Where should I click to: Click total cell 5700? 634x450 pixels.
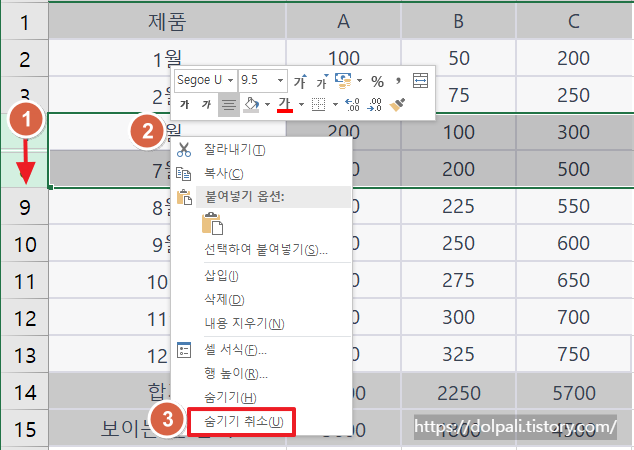575,392
